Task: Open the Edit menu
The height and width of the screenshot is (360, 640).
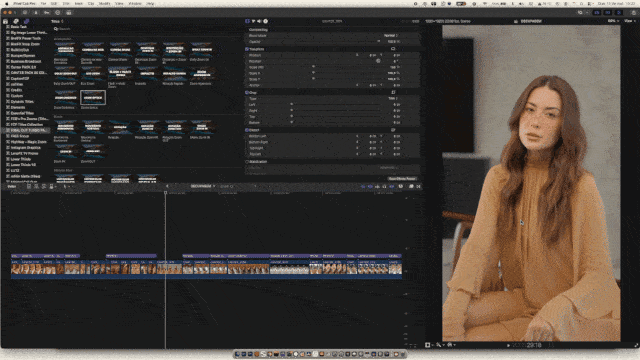Action: pyautogui.click(x=54, y=4)
